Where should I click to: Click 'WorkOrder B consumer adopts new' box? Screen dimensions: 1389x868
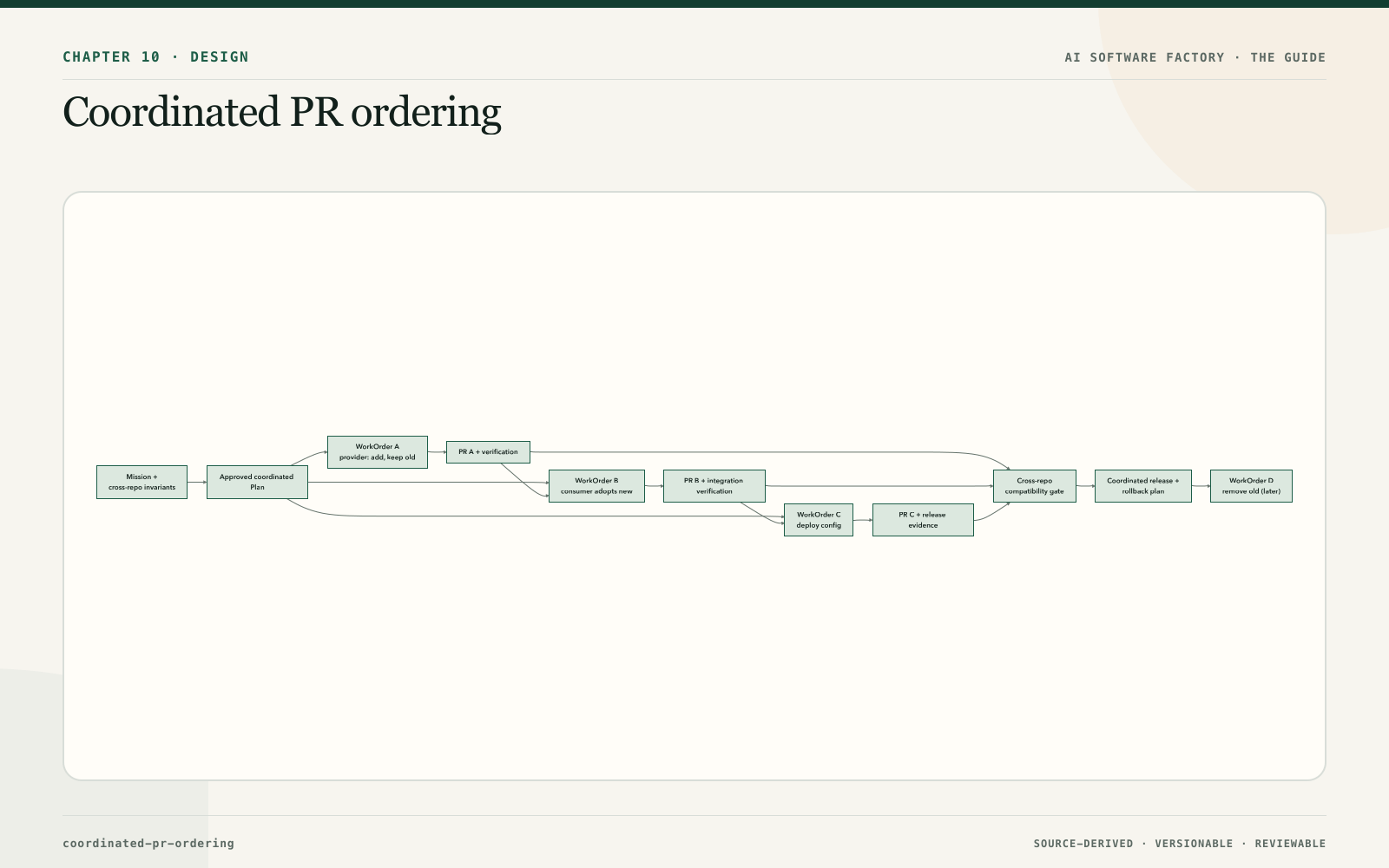(x=596, y=486)
